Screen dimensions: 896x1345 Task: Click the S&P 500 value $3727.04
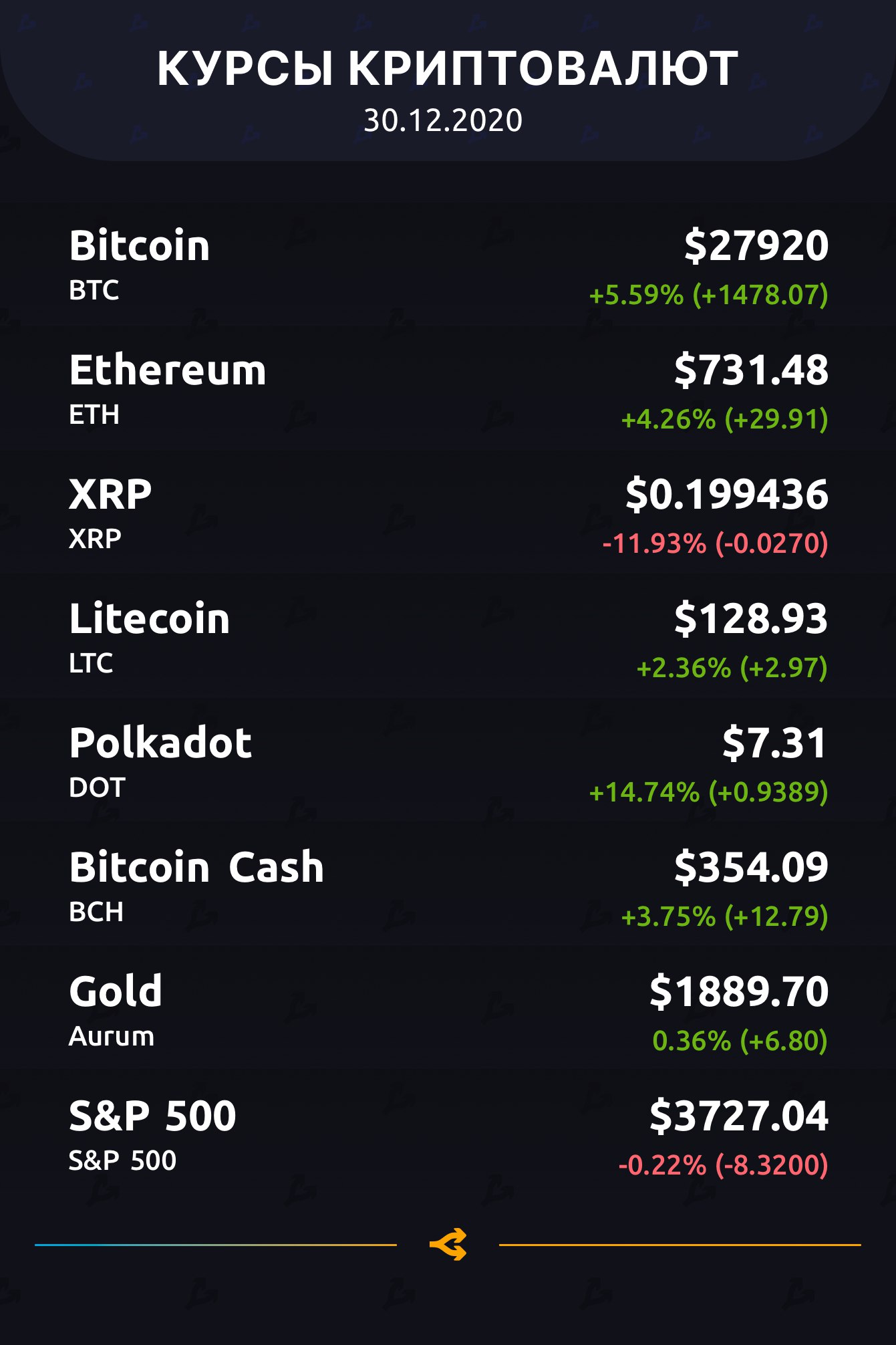739,1116
